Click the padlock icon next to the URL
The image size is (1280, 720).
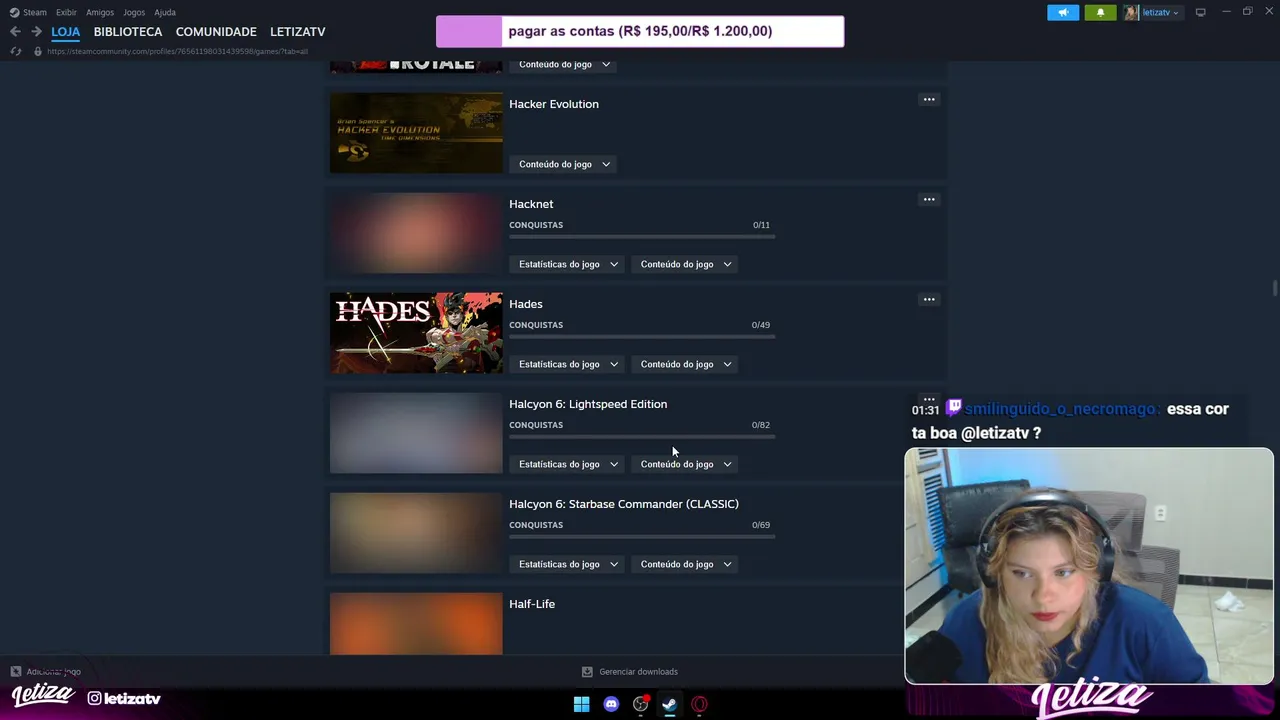(x=38, y=51)
